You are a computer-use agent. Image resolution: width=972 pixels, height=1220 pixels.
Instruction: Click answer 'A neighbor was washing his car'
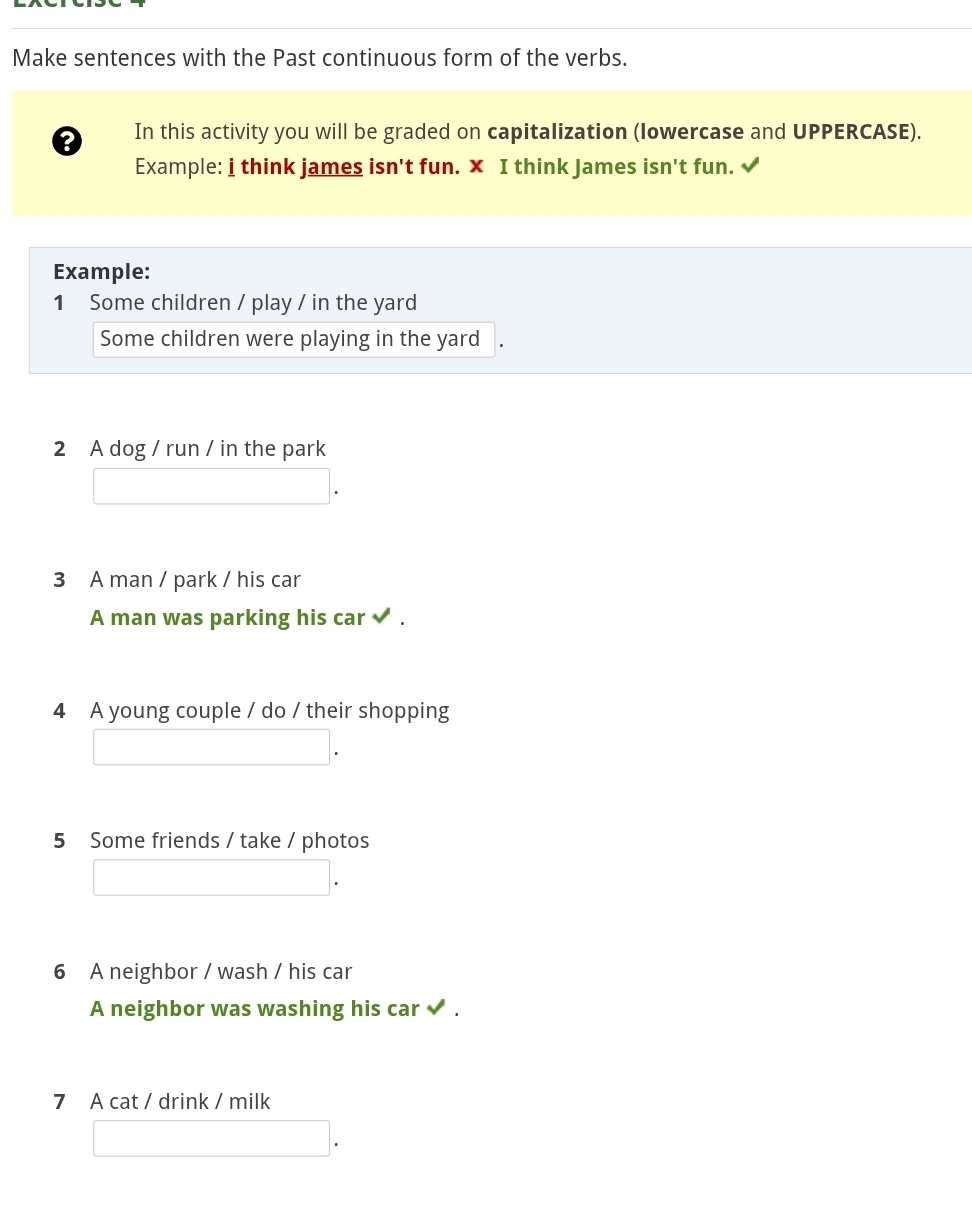coord(255,1009)
